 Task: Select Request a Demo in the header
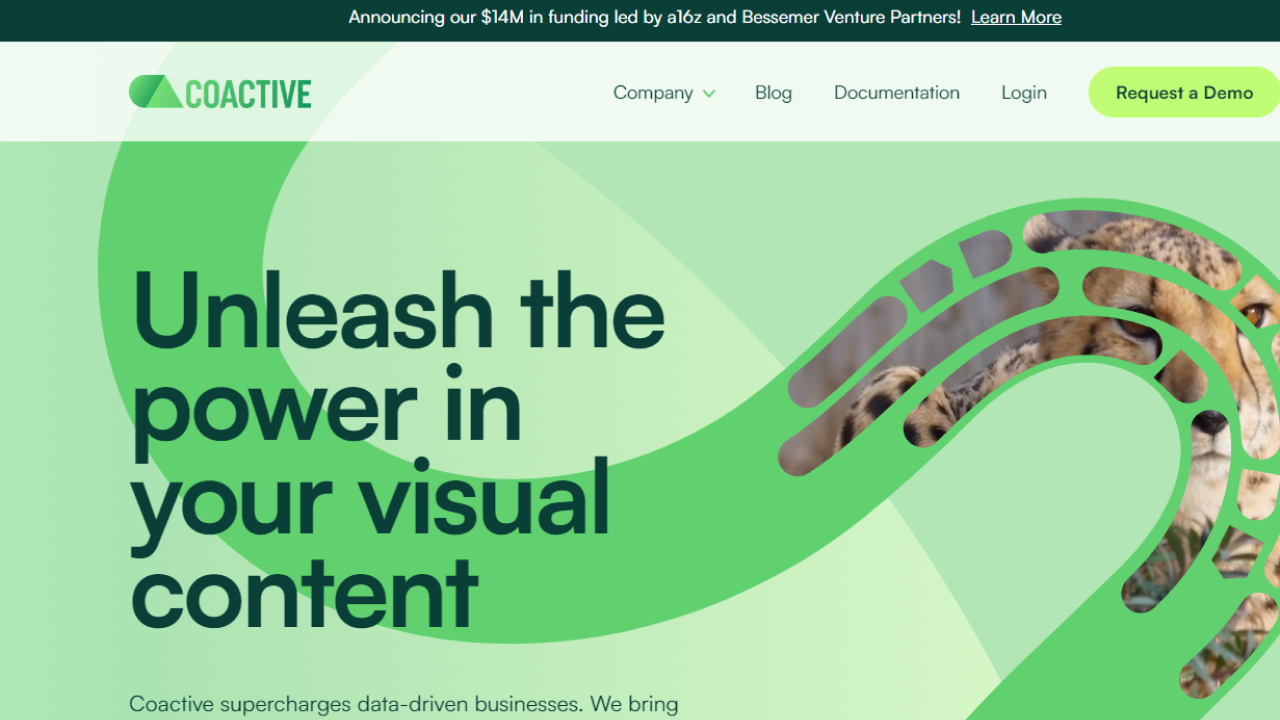pyautogui.click(x=1183, y=92)
